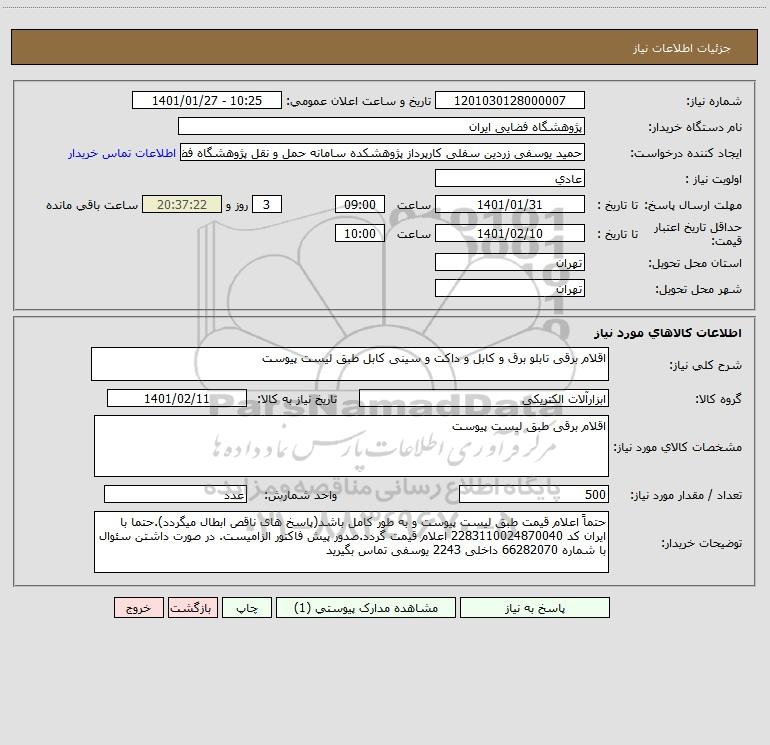
Task: Click the buyer notes text area
Action: (351, 542)
